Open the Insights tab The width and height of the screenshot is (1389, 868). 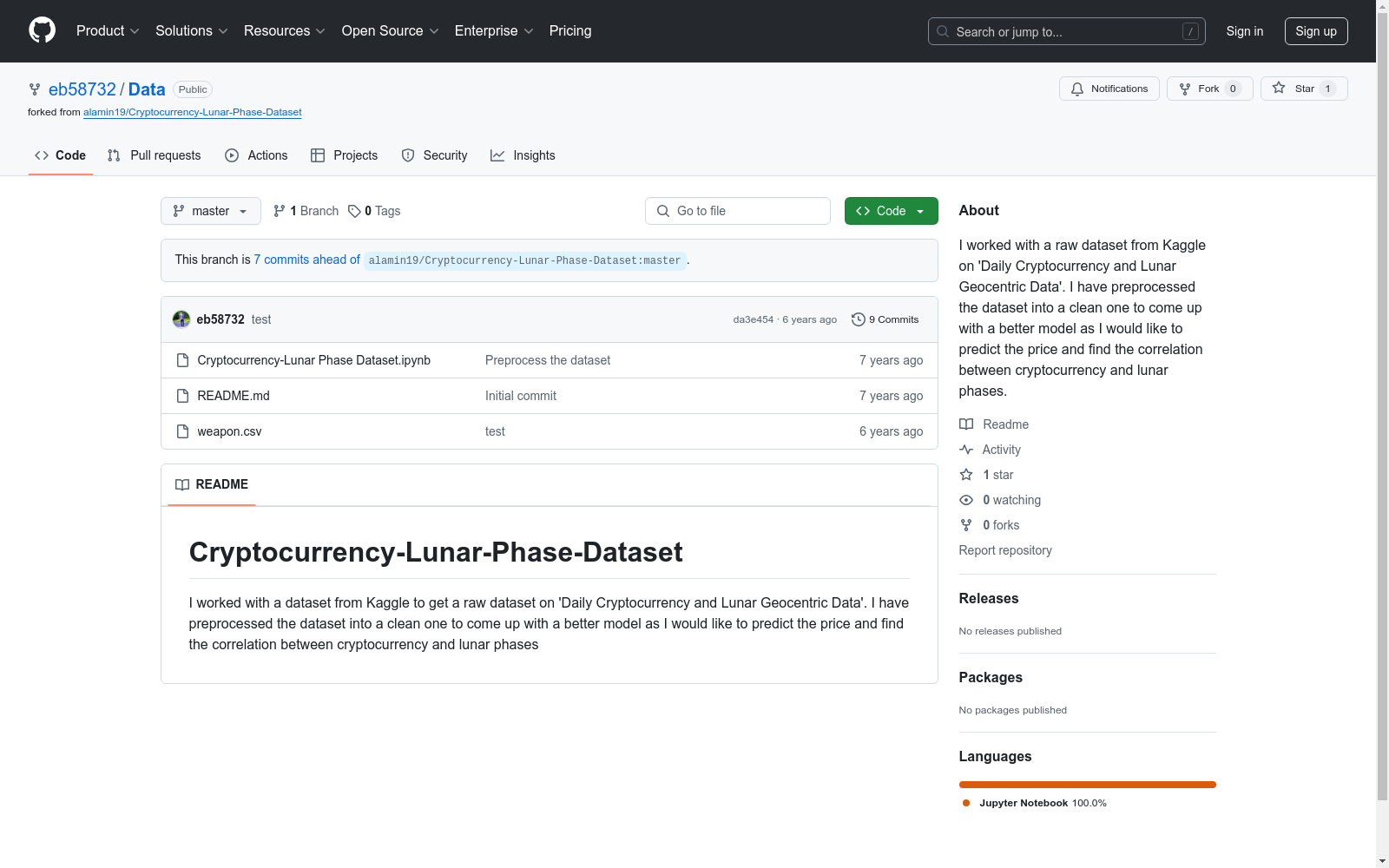coord(523,155)
